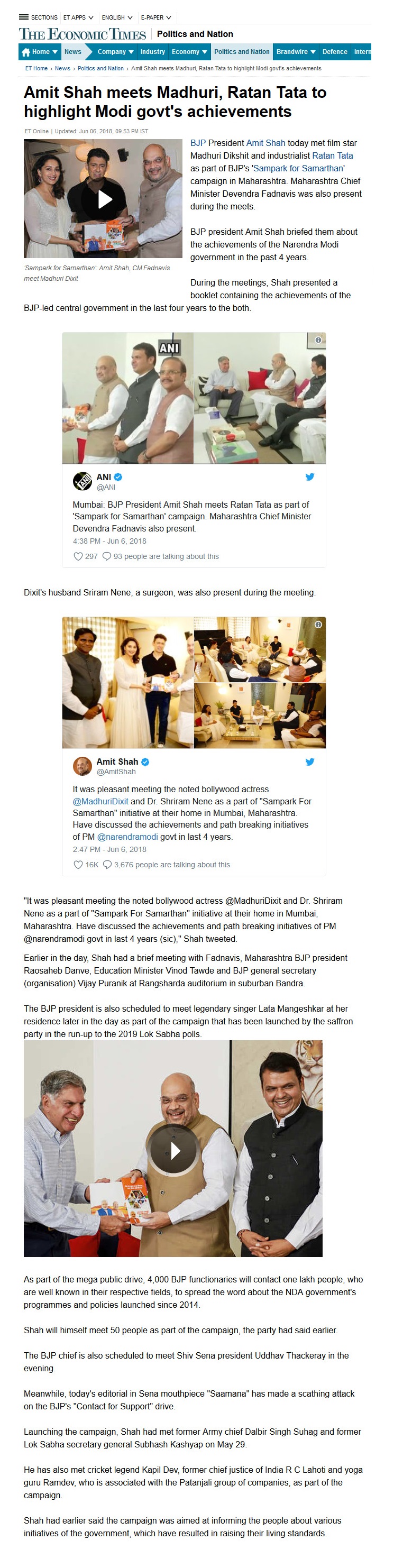Like Amit Shah's tweet with heart icon
Screen dimensions: 394x1568
coord(78,864)
